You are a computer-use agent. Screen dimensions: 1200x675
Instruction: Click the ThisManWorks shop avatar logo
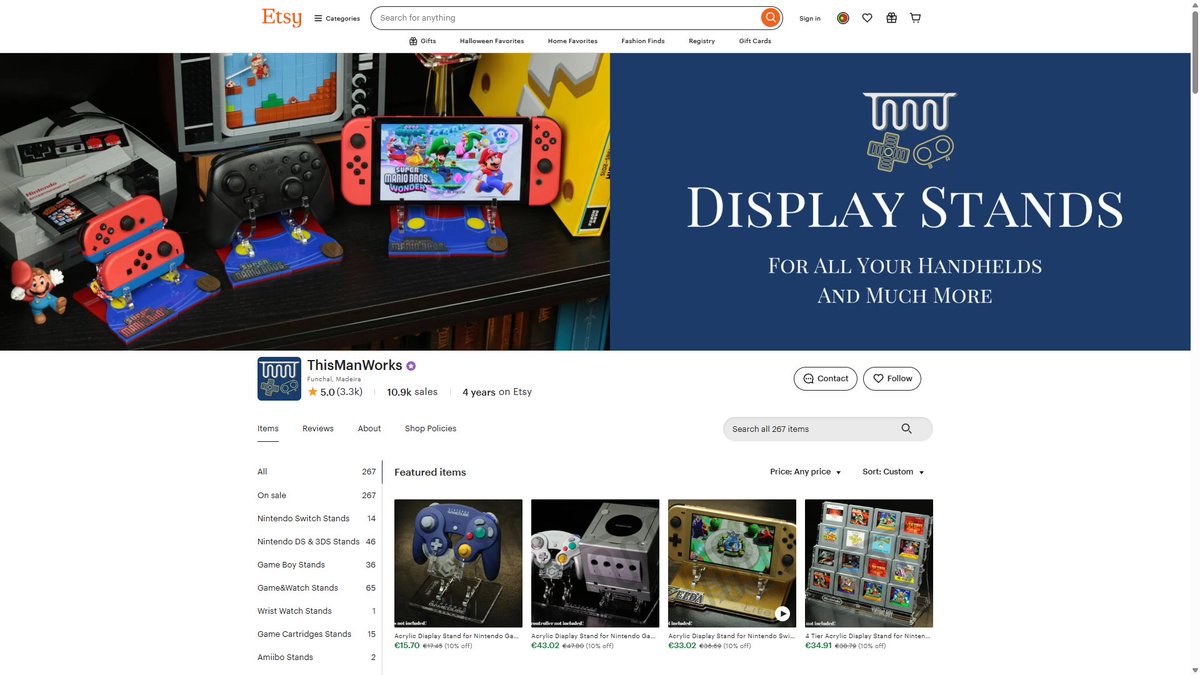pyautogui.click(x=279, y=379)
